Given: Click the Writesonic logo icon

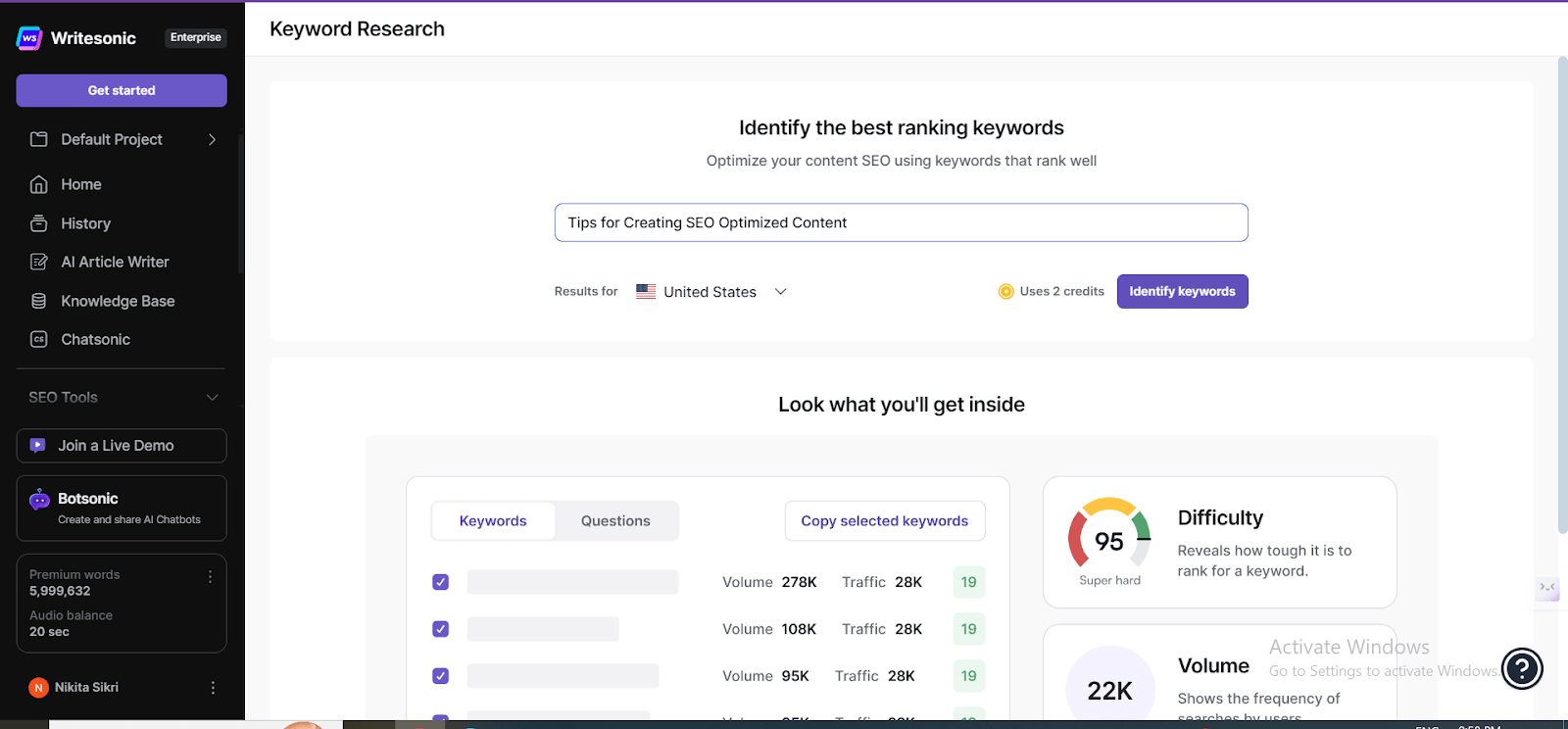Looking at the screenshot, I should coord(29,38).
